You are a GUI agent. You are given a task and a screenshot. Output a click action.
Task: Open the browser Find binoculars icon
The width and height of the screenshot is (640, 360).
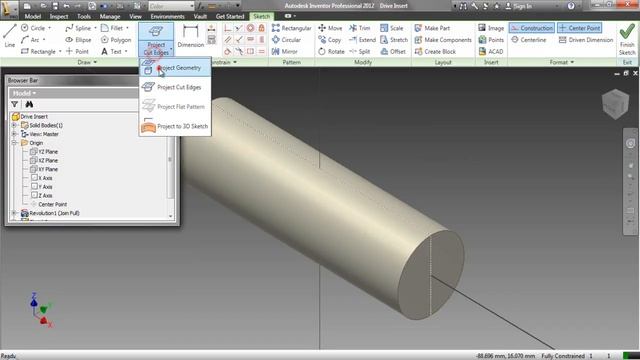coord(29,104)
